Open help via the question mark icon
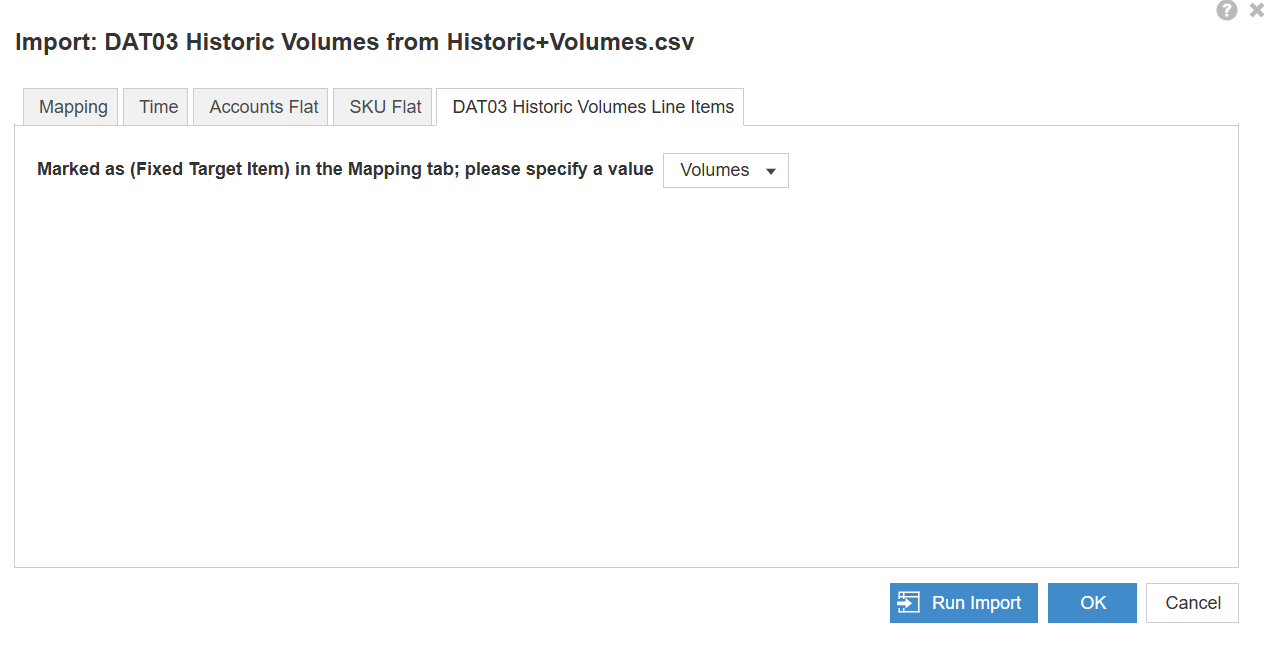 1227,10
